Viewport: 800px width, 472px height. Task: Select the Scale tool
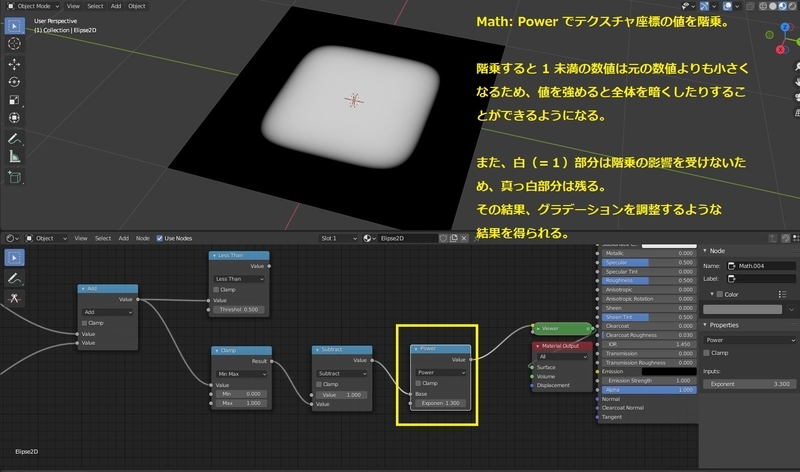tap(14, 100)
